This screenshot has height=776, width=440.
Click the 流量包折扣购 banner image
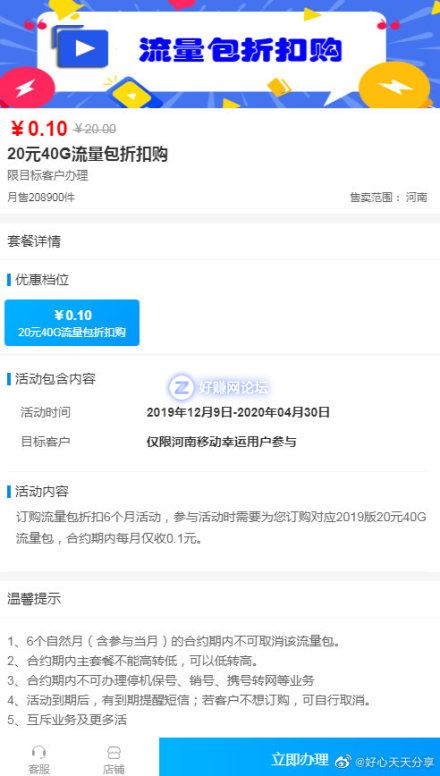click(x=220, y=53)
